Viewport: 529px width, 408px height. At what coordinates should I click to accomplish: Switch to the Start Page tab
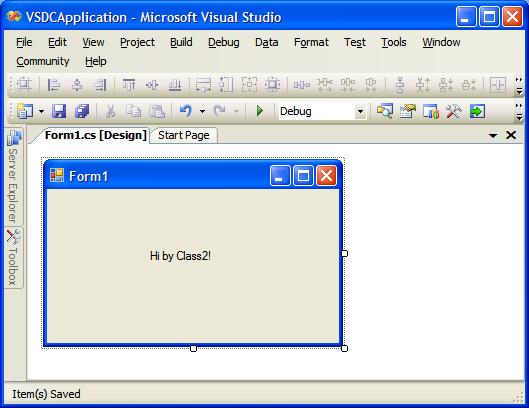[184, 135]
